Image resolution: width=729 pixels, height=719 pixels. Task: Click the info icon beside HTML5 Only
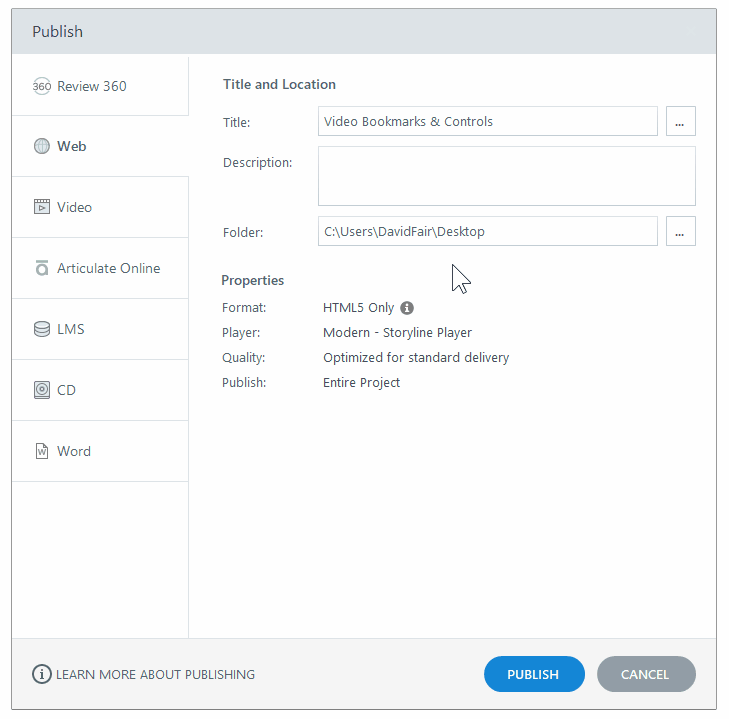(x=407, y=308)
